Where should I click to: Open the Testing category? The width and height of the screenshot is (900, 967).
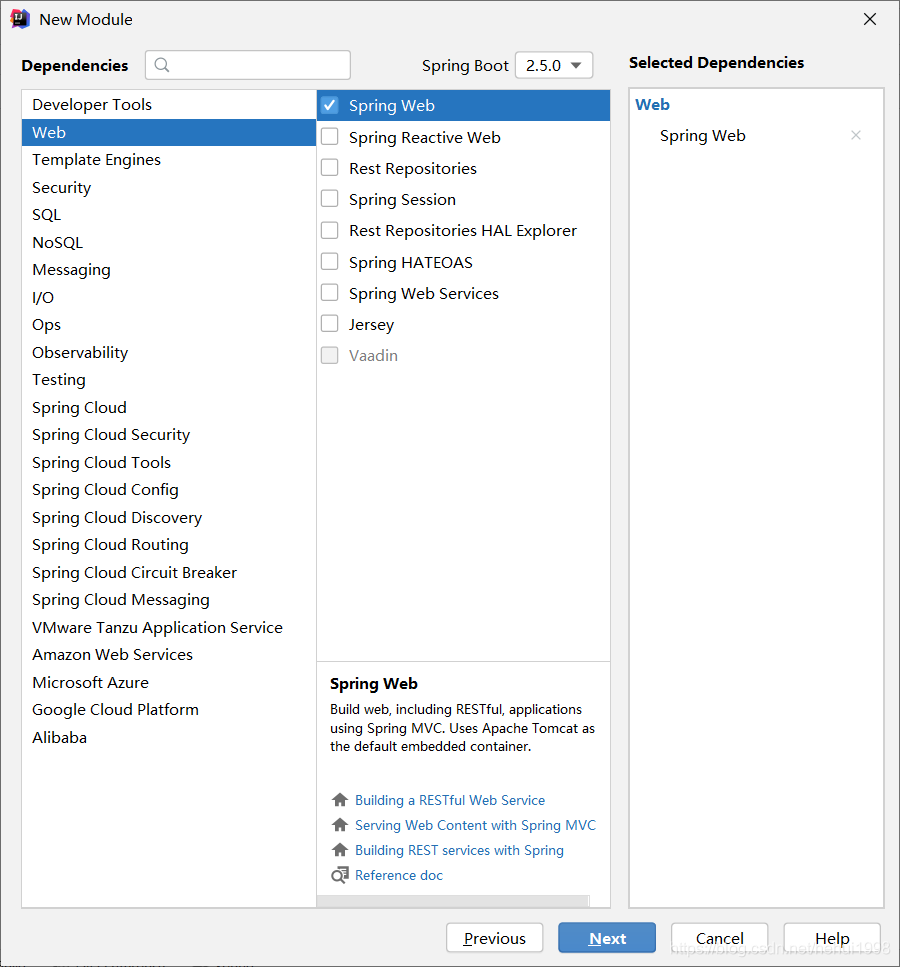pos(168,379)
